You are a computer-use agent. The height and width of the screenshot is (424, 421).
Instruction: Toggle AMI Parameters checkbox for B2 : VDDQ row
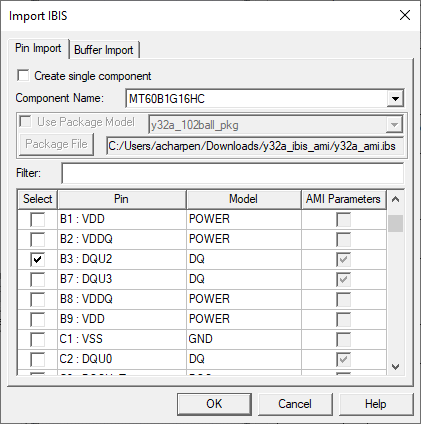pyautogui.click(x=343, y=239)
